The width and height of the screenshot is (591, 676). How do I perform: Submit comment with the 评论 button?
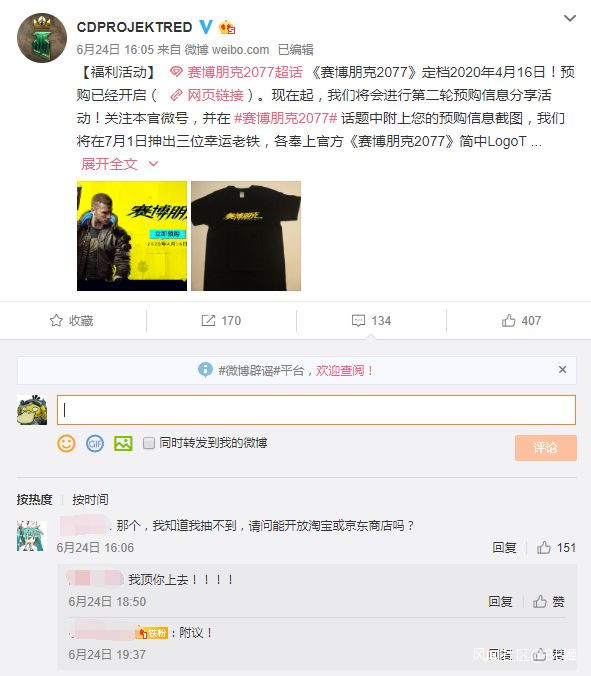(545, 448)
